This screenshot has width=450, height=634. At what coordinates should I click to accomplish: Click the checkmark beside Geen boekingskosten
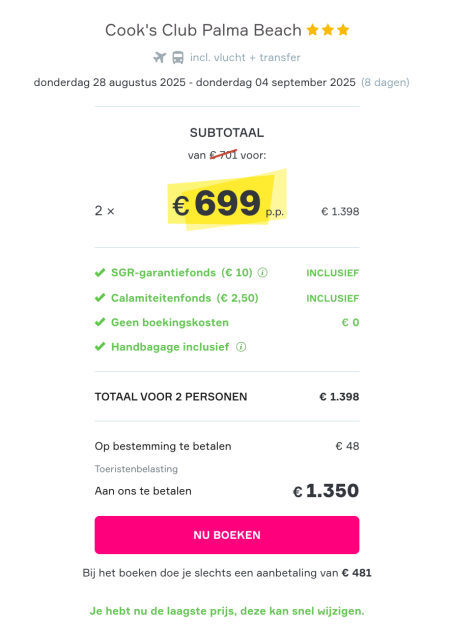click(100, 322)
